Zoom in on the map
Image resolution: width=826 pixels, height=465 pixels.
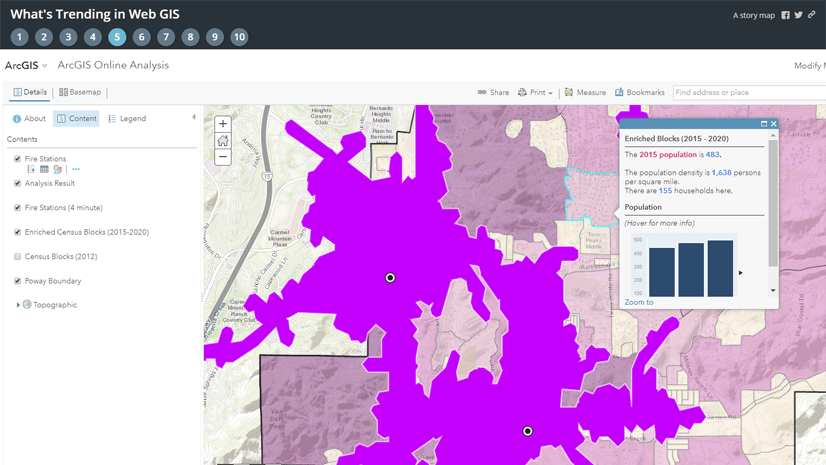tap(223, 124)
